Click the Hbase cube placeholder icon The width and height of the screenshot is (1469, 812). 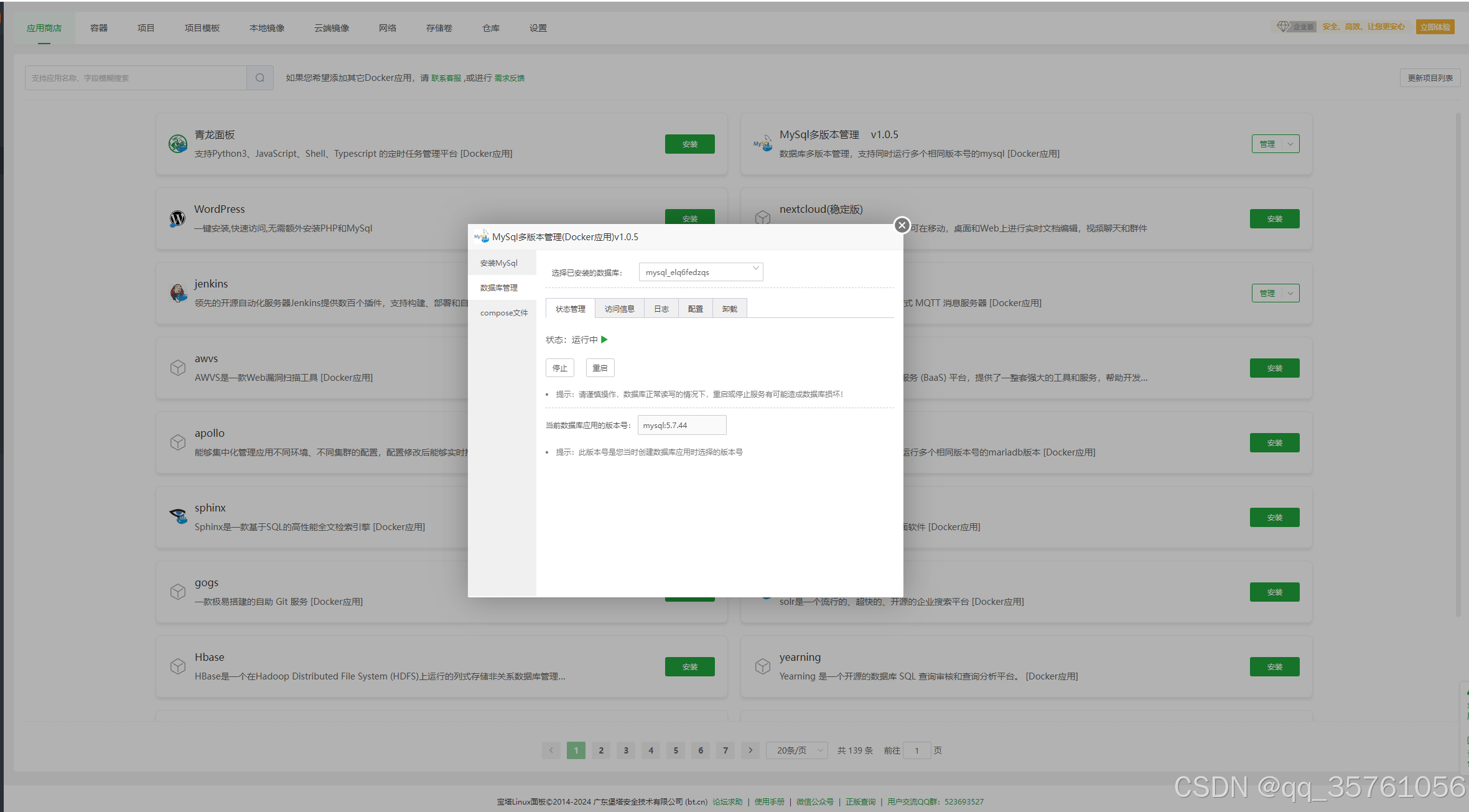tap(178, 666)
